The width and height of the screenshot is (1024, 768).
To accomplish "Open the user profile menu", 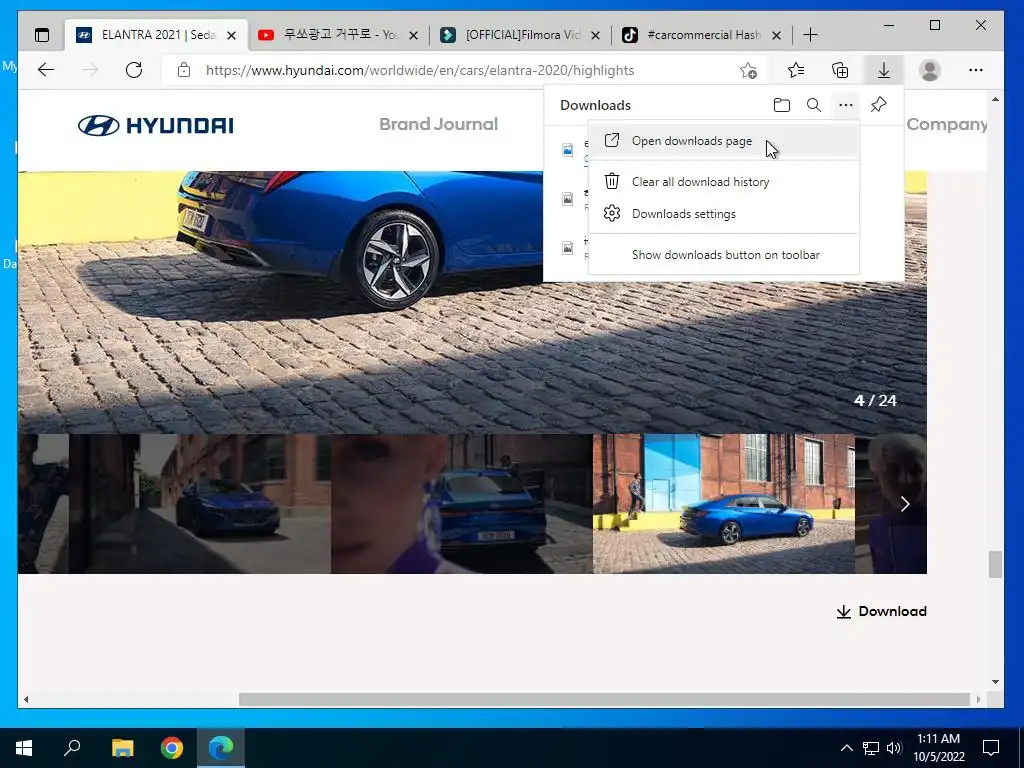I will click(x=929, y=70).
